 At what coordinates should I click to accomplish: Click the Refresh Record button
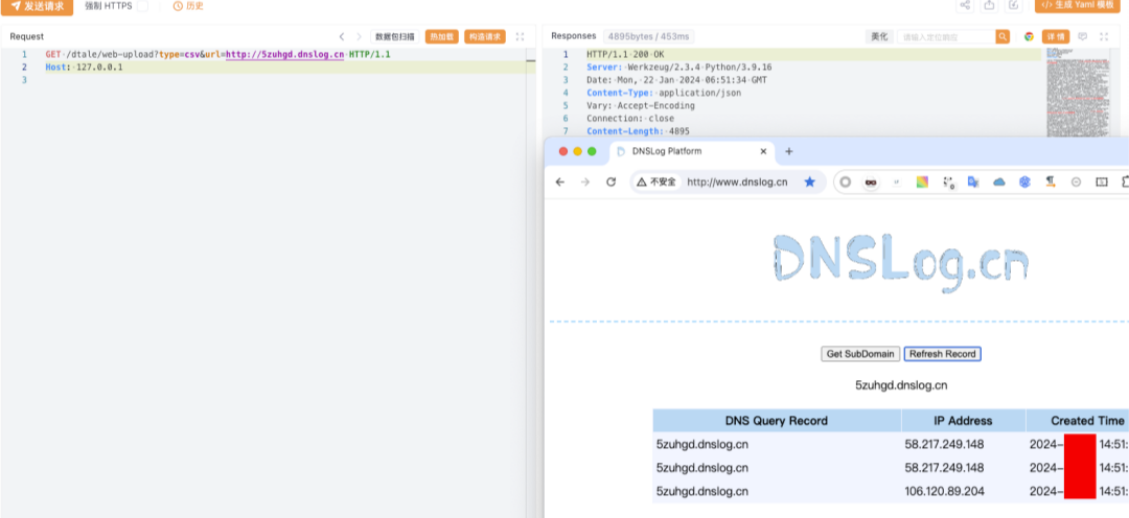click(x=943, y=354)
